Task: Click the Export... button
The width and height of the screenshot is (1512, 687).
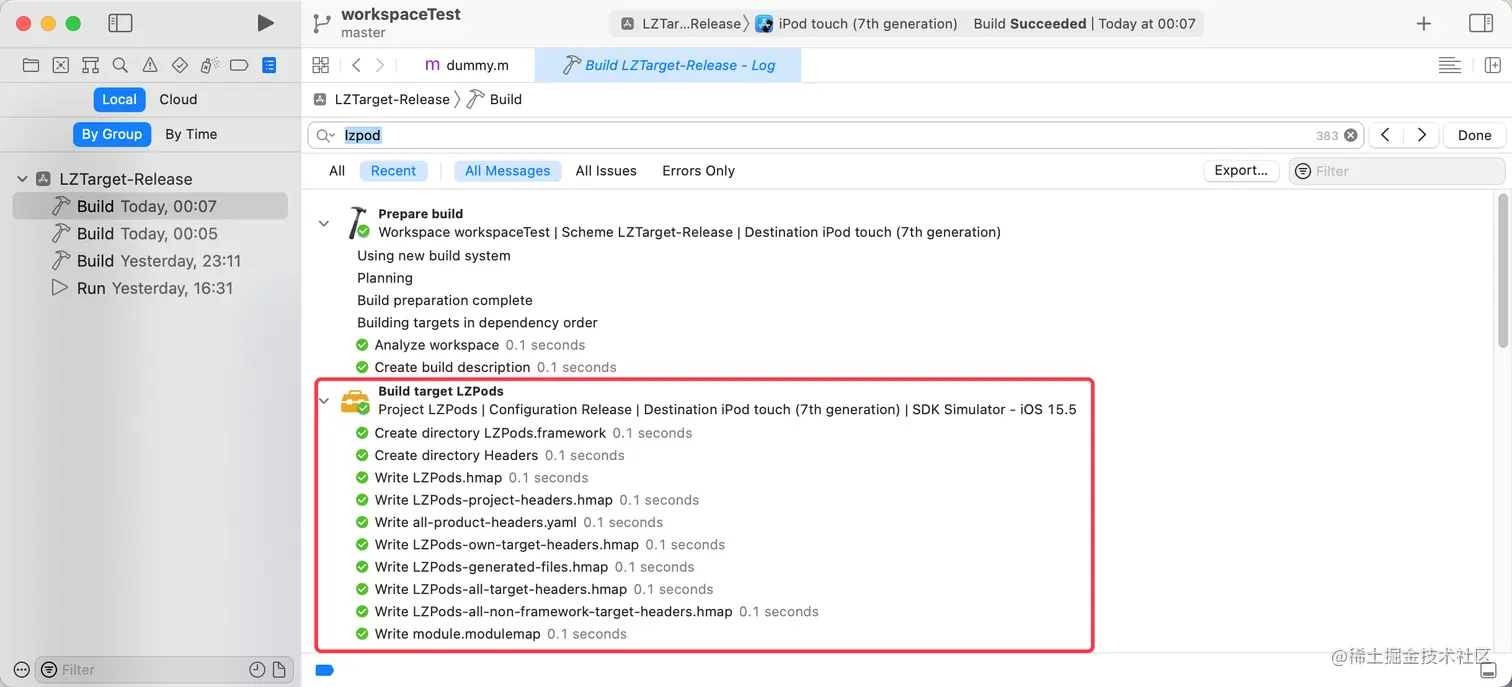Action: coord(1241,171)
